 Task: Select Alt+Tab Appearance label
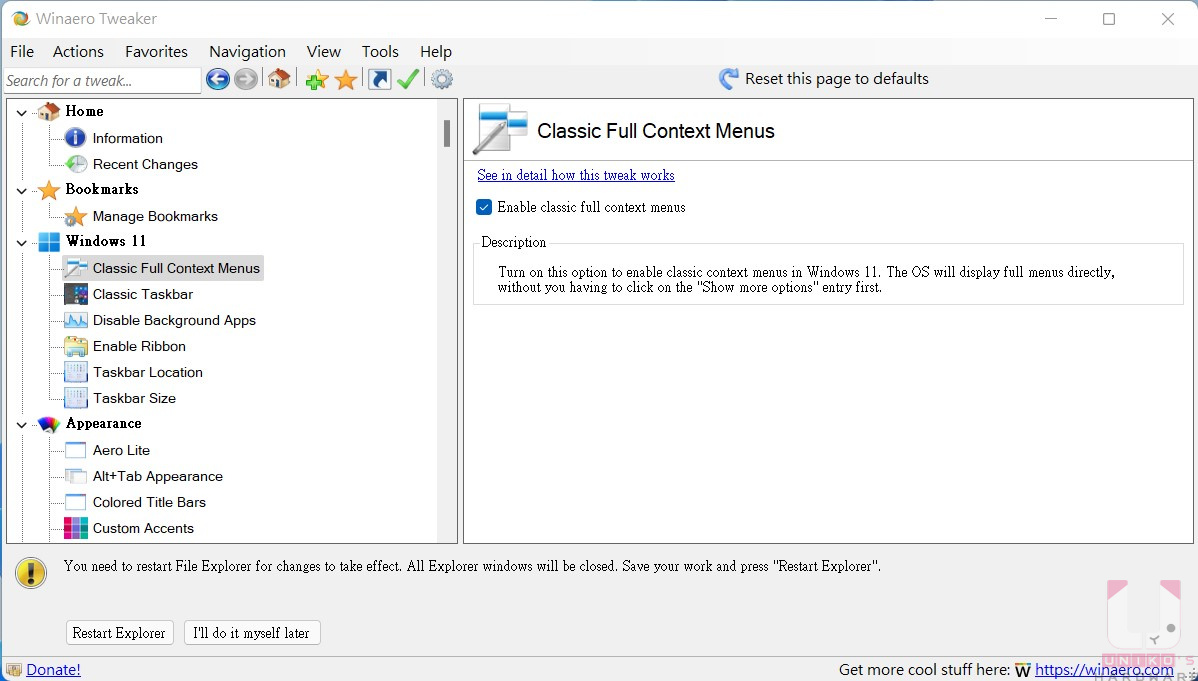(x=158, y=476)
